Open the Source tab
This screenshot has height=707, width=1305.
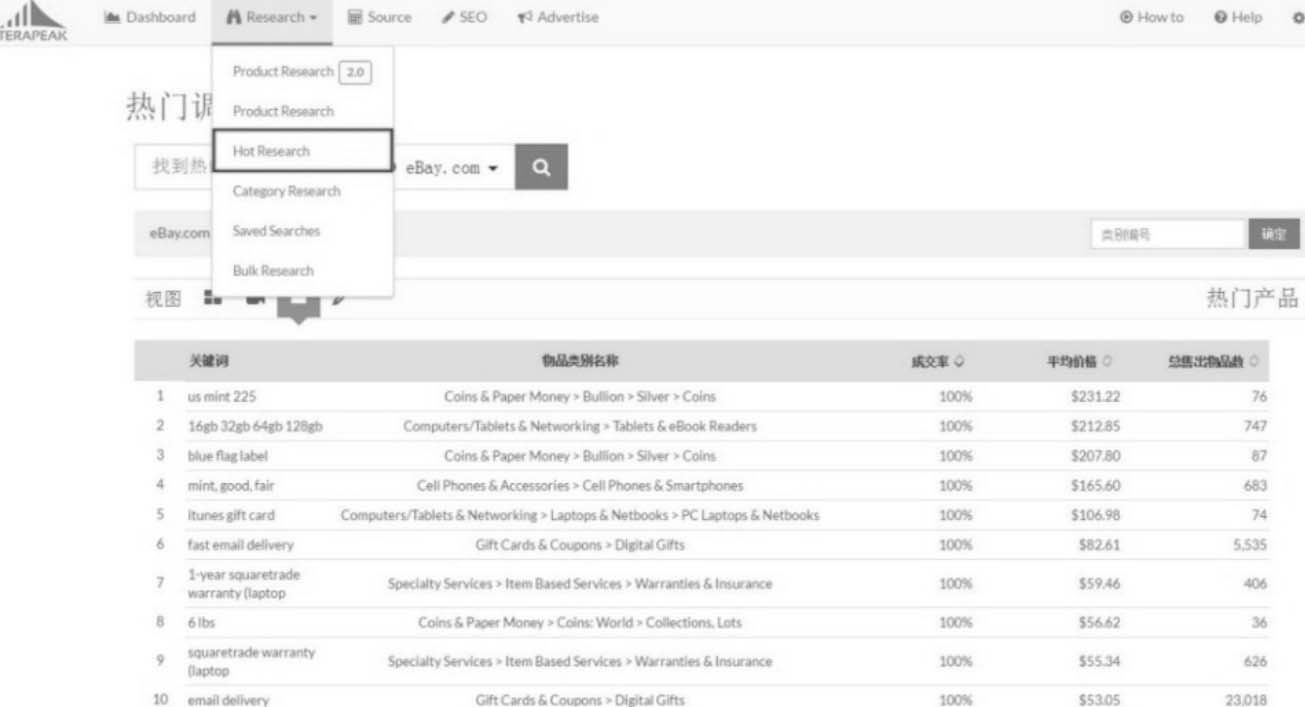[379, 17]
